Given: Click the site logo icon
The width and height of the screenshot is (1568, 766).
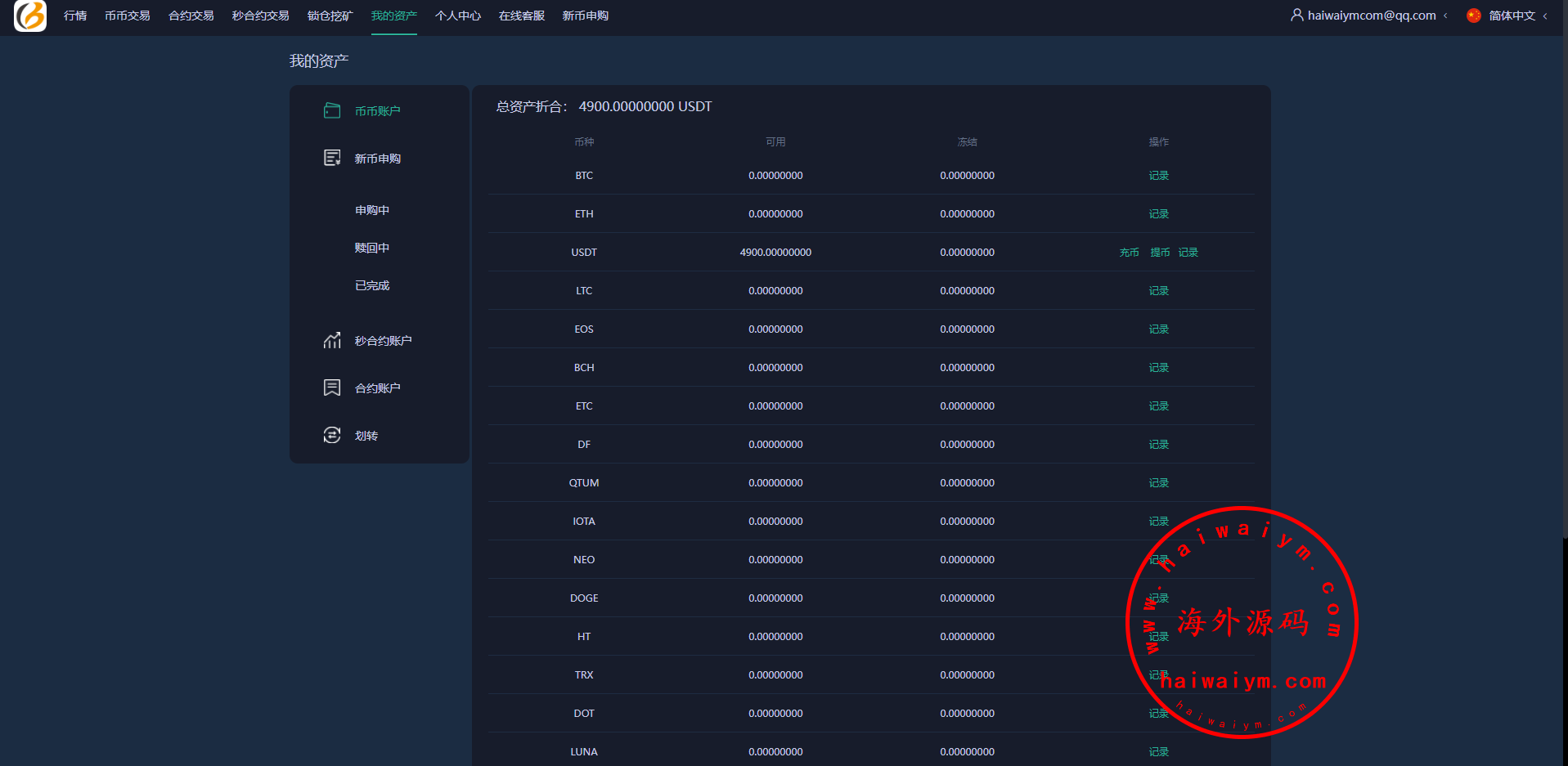Looking at the screenshot, I should coord(30,16).
